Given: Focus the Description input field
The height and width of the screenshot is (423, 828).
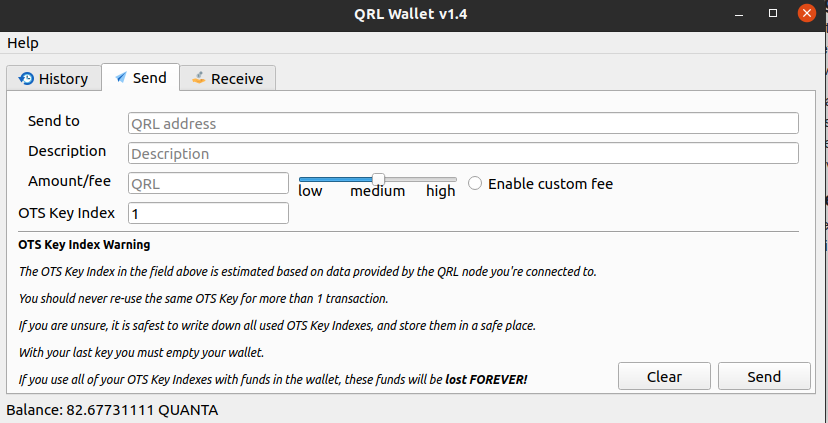Looking at the screenshot, I should click(x=463, y=153).
